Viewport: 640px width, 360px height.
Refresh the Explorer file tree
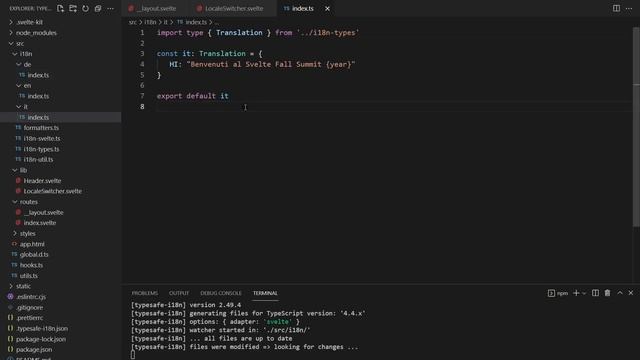click(85, 9)
